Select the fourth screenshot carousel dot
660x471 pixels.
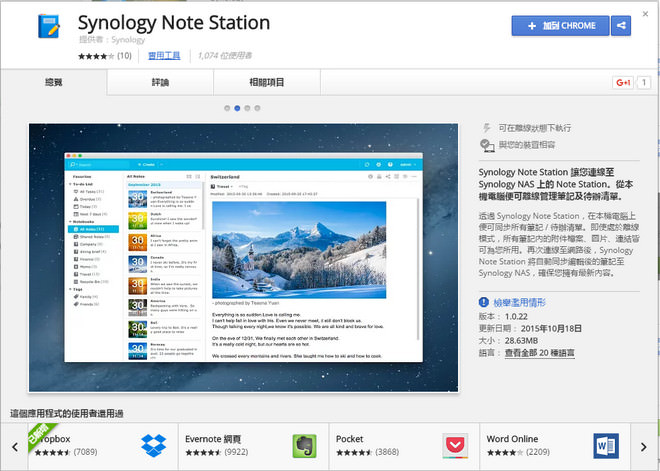[x=257, y=108]
